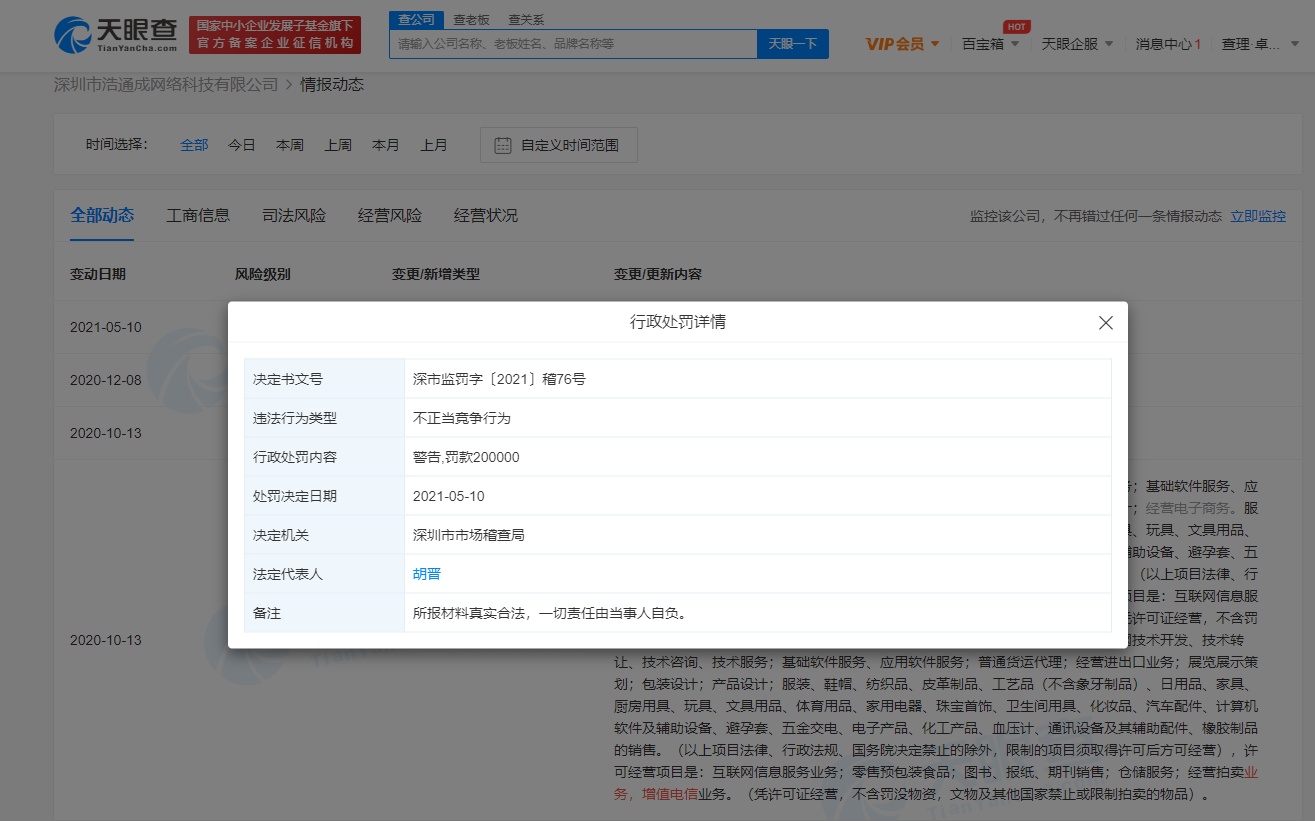
Task: Select 上周 time filter
Action: tap(338, 145)
